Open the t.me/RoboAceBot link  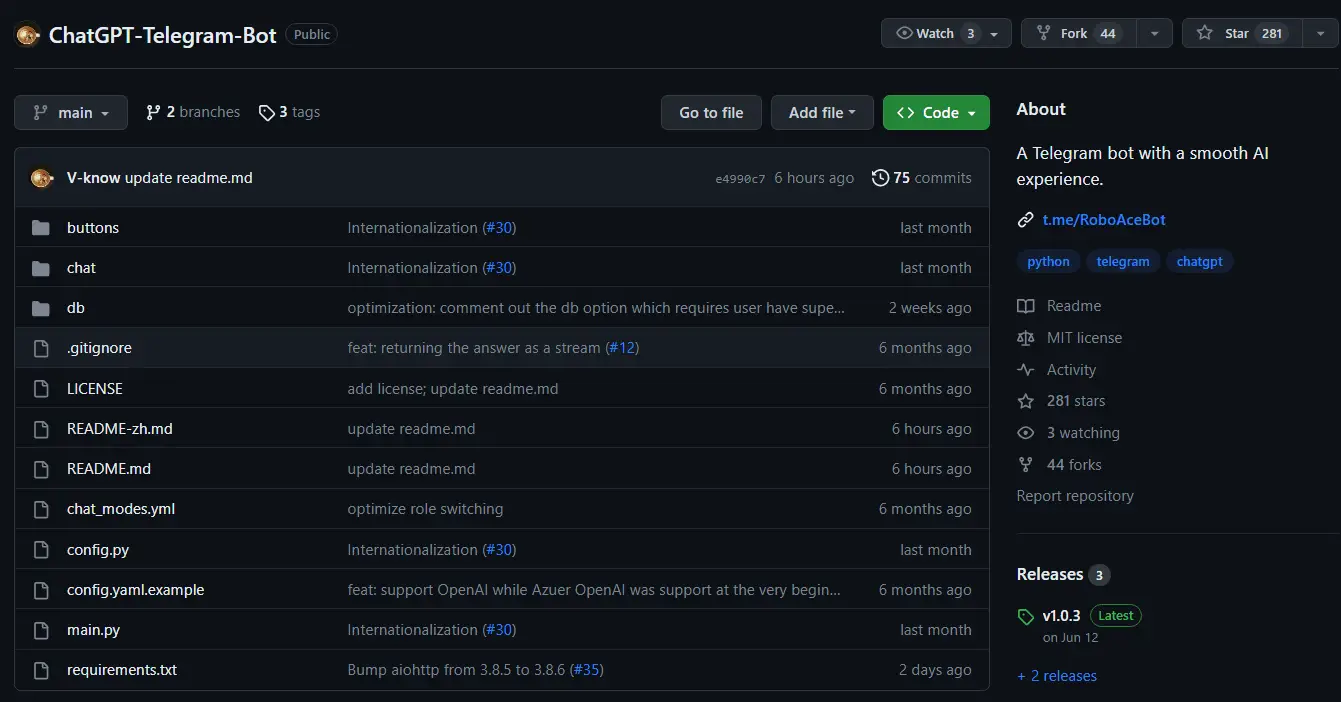click(x=1103, y=220)
